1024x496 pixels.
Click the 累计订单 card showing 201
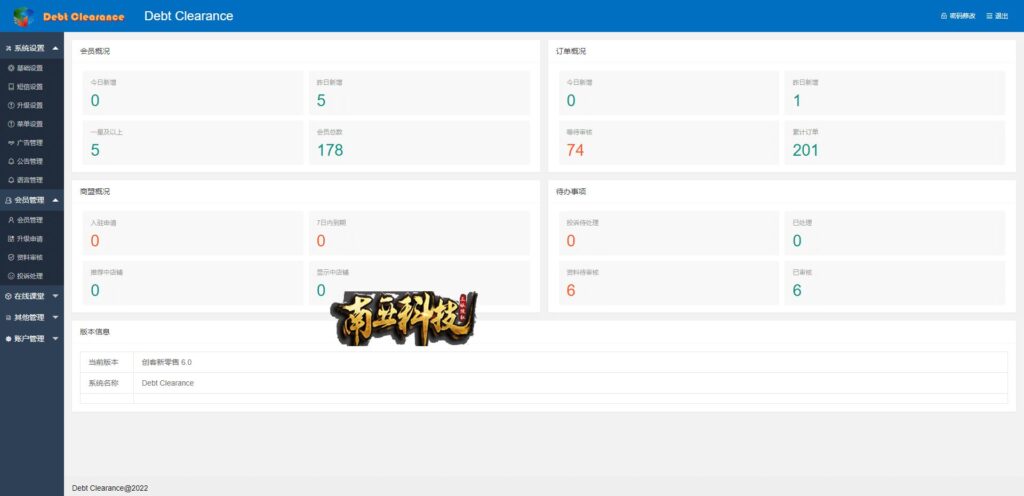pyautogui.click(x=895, y=142)
